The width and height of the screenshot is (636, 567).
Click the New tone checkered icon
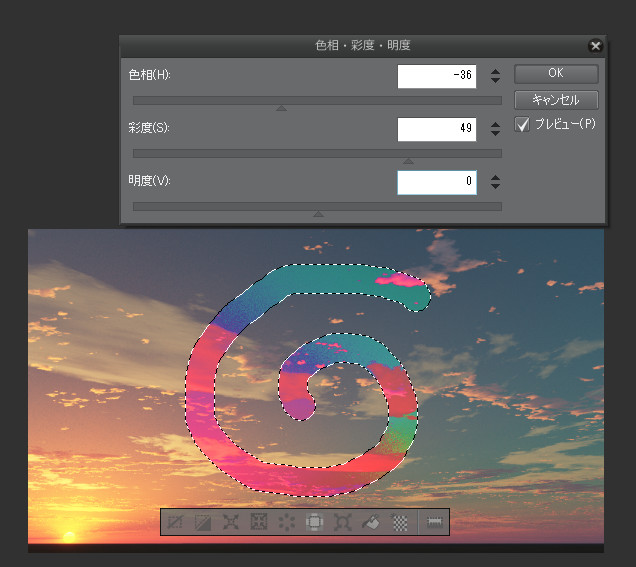(399, 522)
